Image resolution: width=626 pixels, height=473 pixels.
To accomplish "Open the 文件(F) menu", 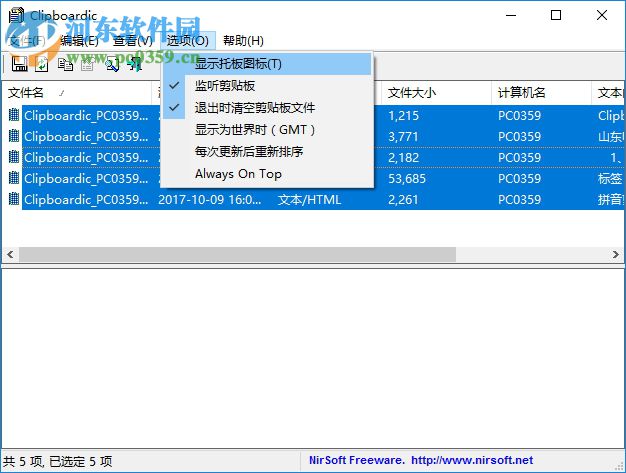I will click(27, 41).
